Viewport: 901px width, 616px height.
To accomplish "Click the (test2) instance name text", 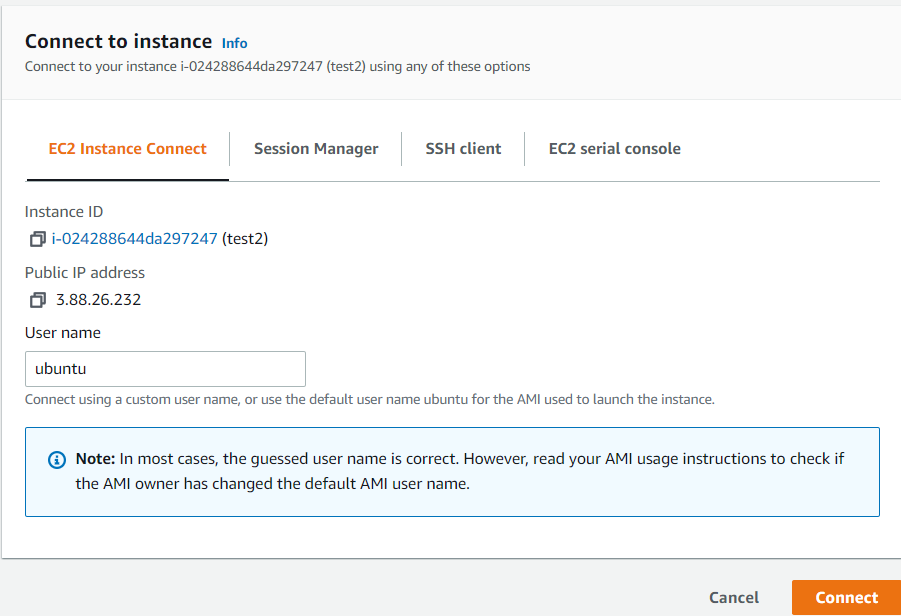I will point(245,238).
